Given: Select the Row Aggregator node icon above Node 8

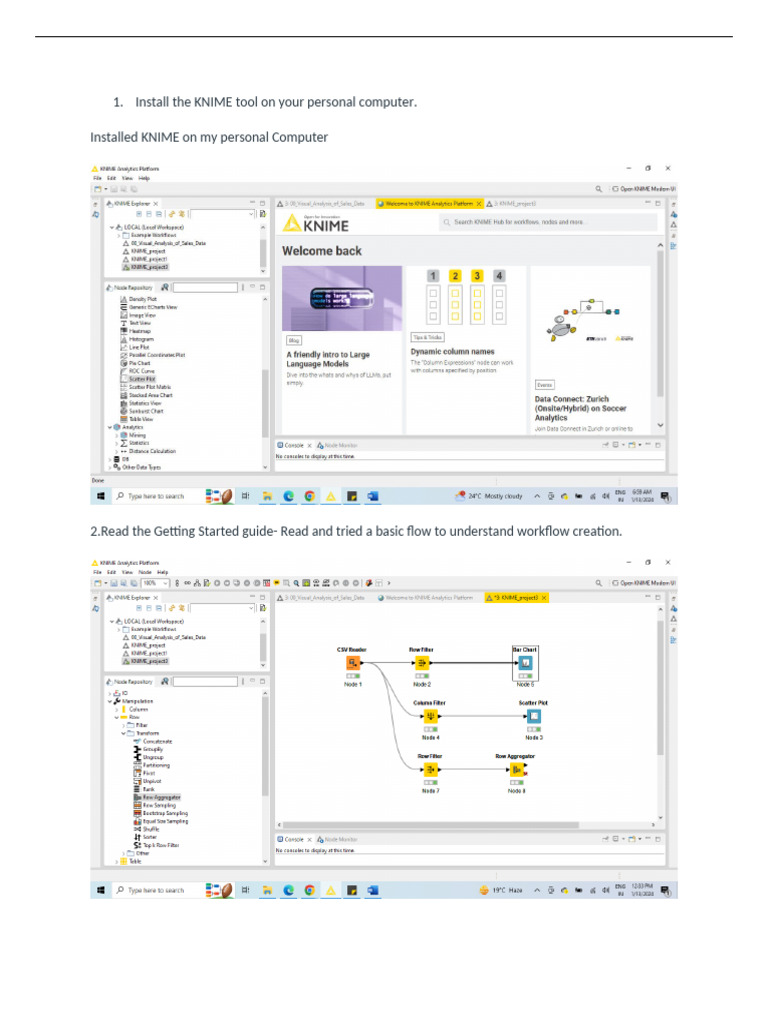Looking at the screenshot, I should [516, 769].
